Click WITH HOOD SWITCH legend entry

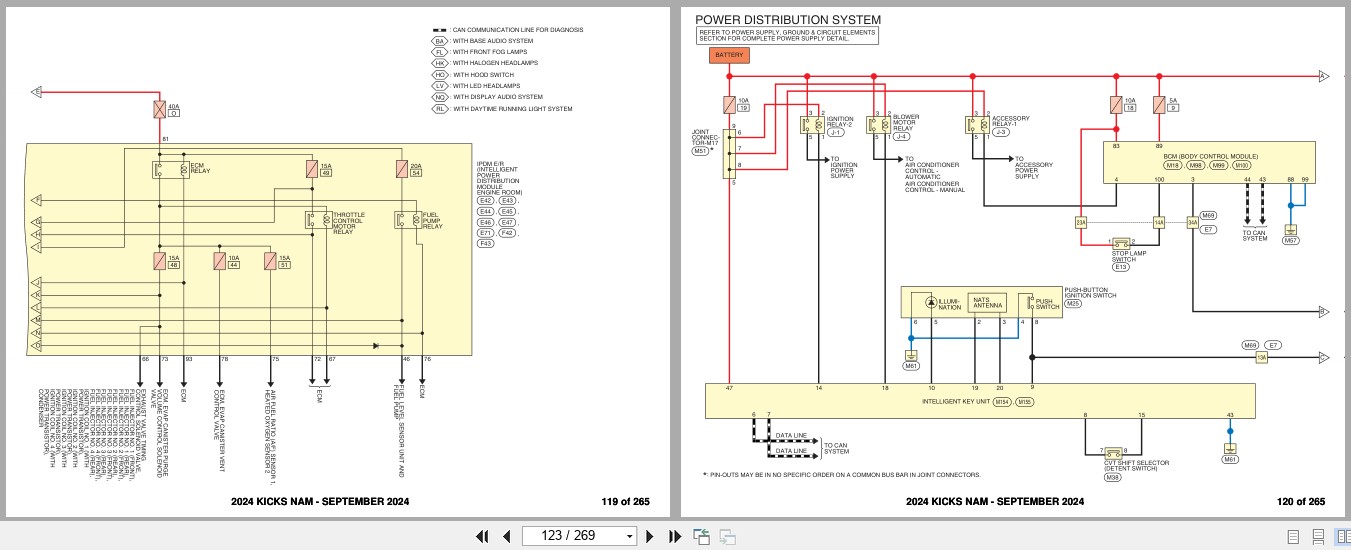[x=473, y=75]
